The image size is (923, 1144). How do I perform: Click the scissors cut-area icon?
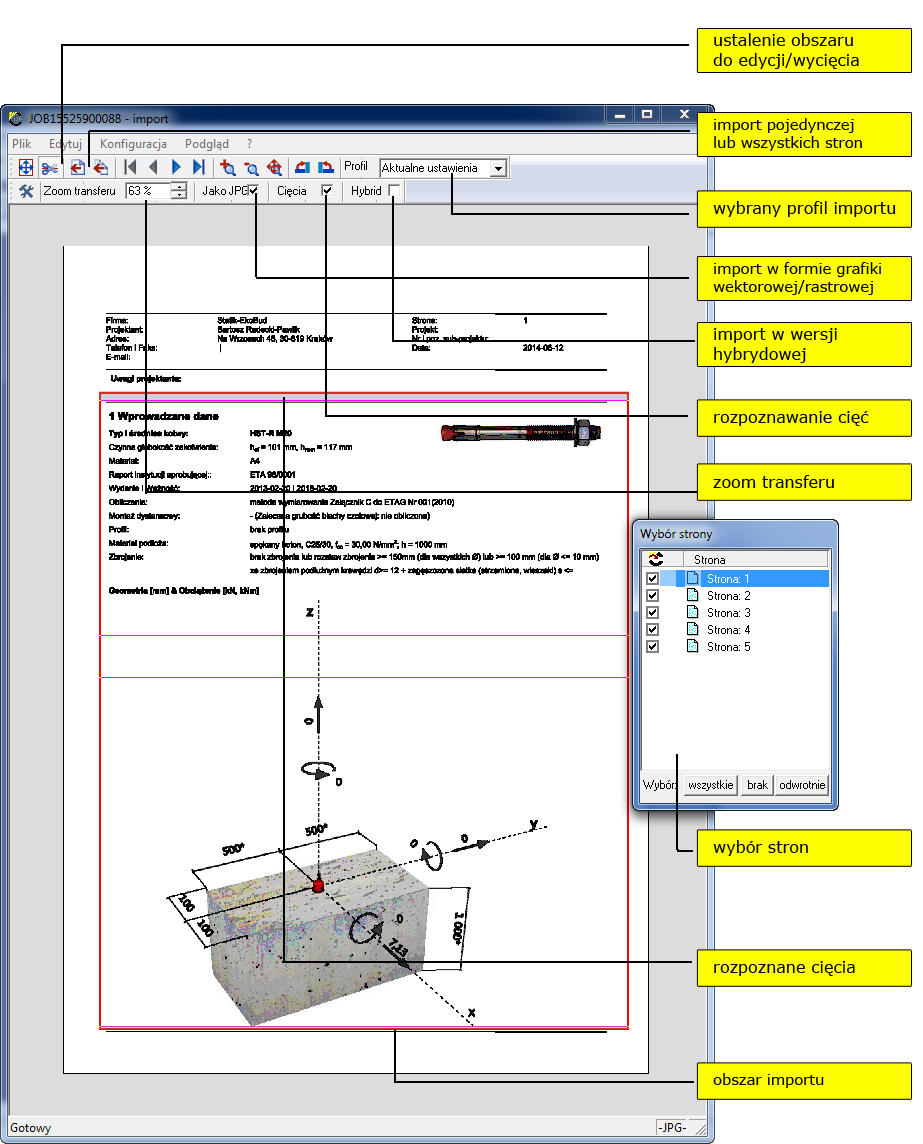click(50, 168)
